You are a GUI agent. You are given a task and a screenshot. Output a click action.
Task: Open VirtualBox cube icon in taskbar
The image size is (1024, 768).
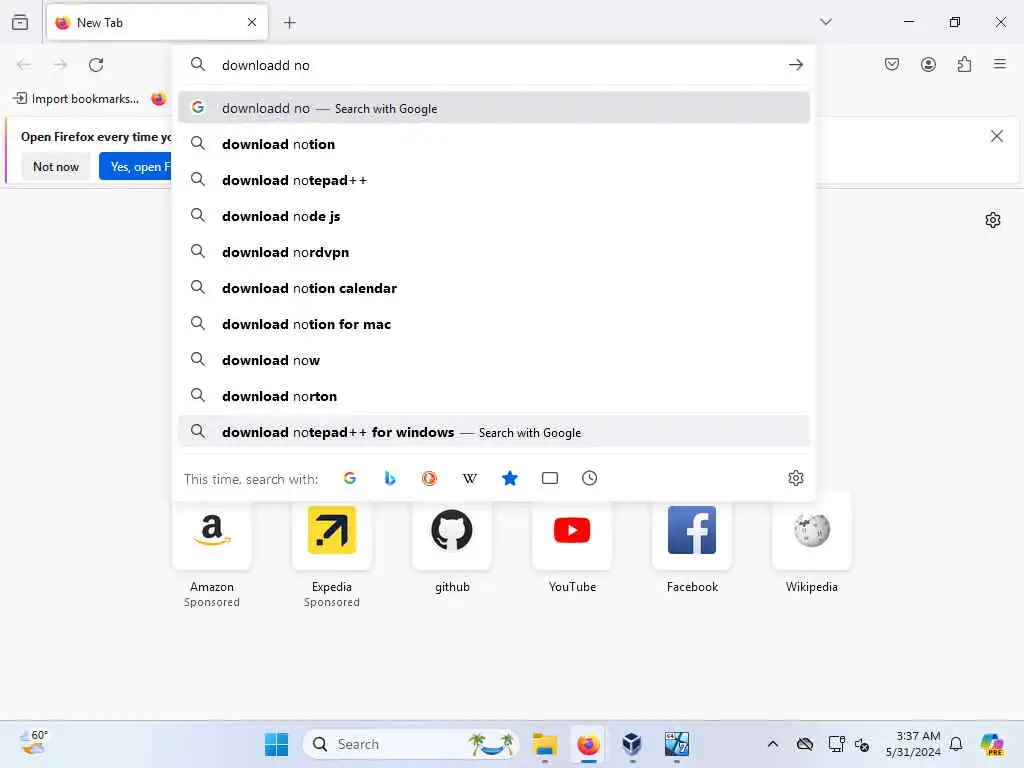(632, 744)
